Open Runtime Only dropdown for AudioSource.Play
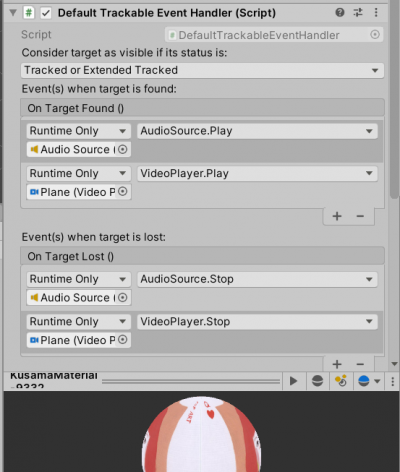The image size is (400, 472). click(79, 131)
